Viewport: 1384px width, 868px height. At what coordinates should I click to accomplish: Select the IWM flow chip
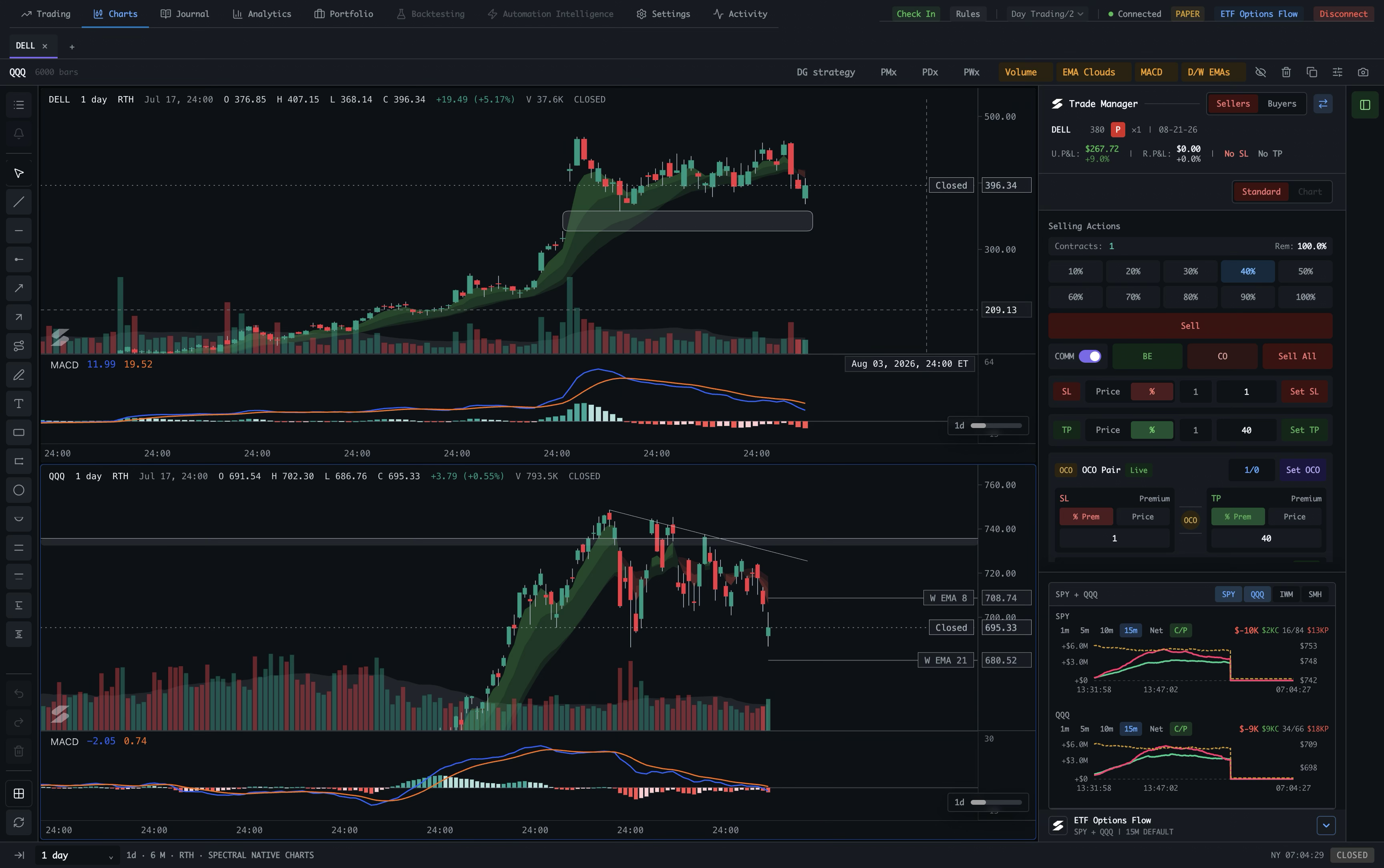1286,595
